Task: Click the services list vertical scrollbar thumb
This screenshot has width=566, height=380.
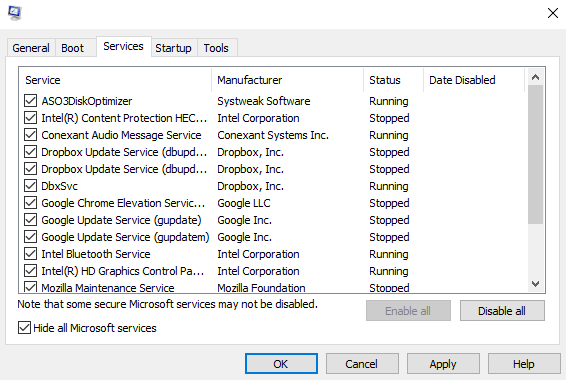Action: point(536,154)
